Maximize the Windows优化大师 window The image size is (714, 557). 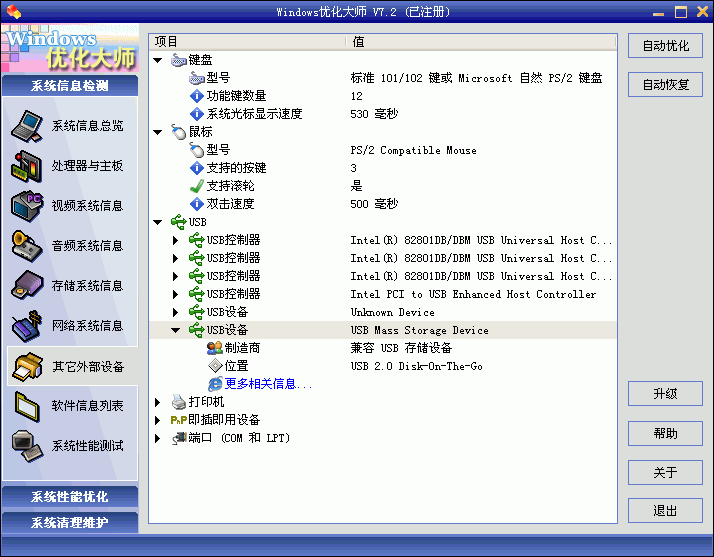click(x=681, y=12)
